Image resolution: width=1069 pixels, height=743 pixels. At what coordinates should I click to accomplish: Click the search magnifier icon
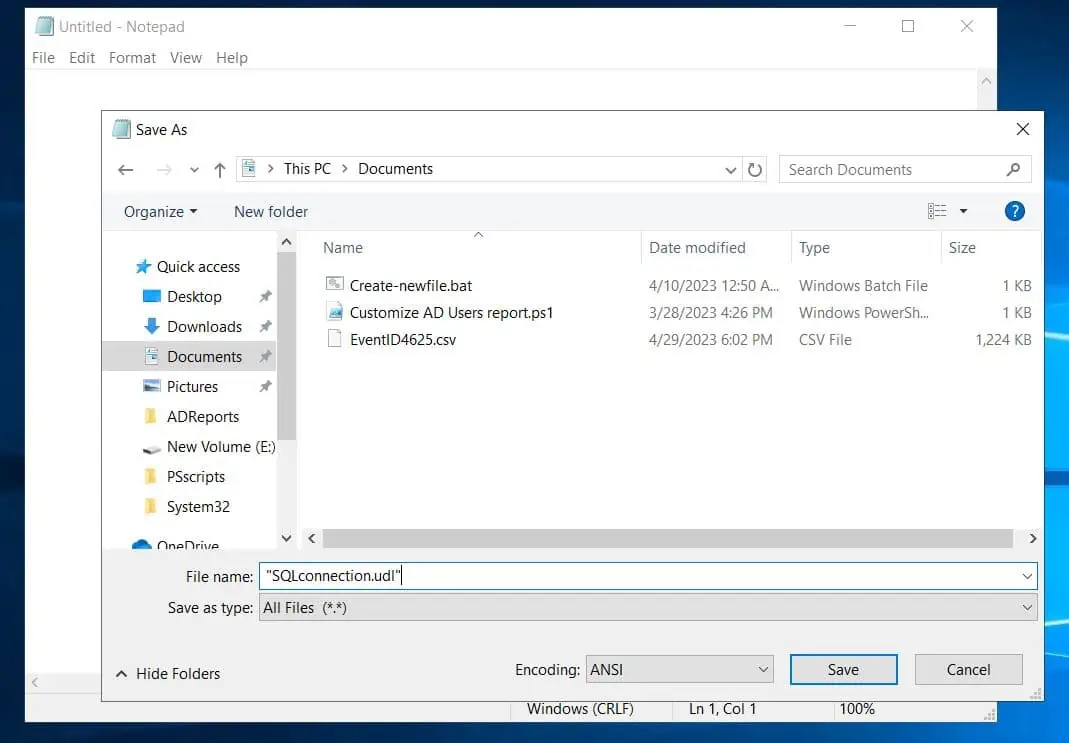(x=1013, y=169)
